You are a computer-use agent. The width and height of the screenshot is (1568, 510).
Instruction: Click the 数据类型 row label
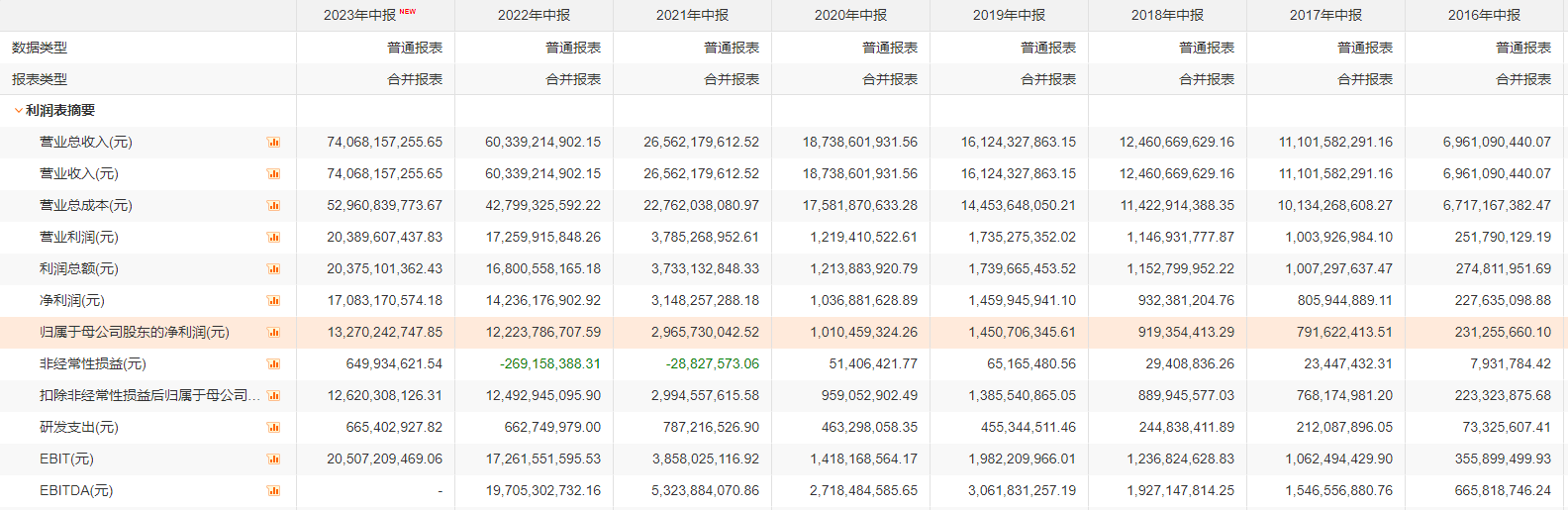(x=40, y=48)
